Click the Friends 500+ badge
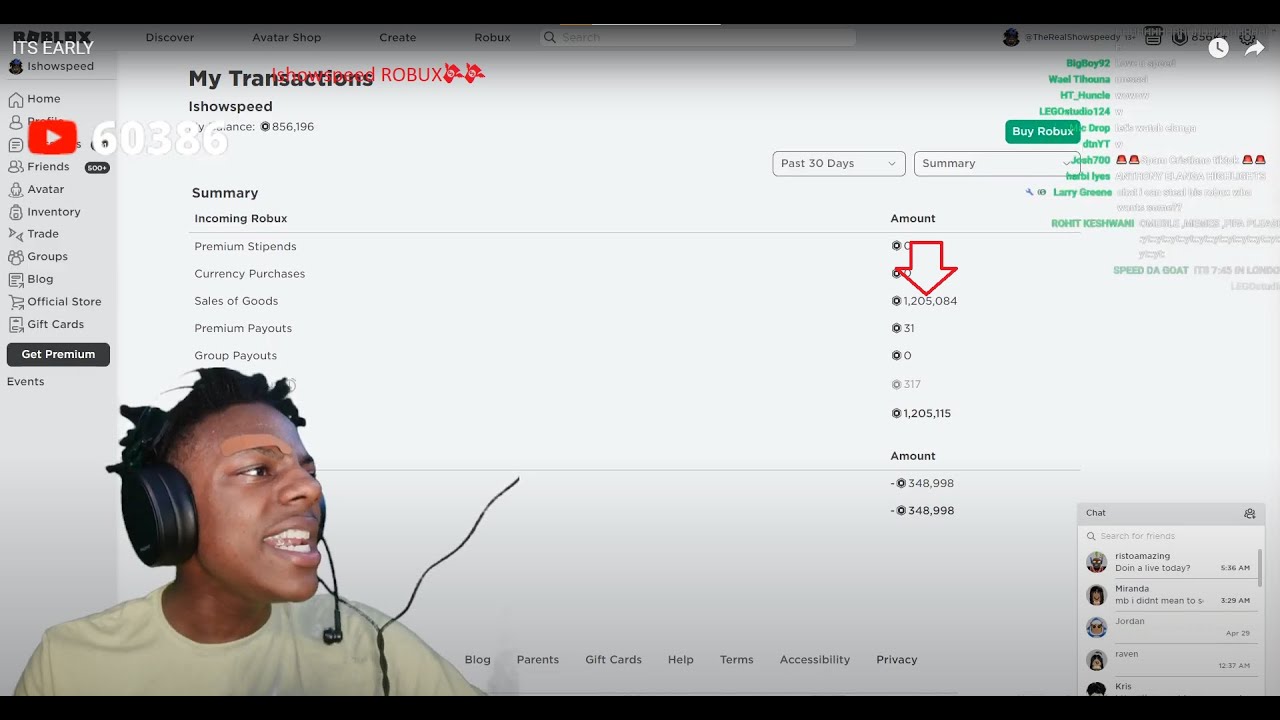The width and height of the screenshot is (1280, 720). [x=97, y=168]
